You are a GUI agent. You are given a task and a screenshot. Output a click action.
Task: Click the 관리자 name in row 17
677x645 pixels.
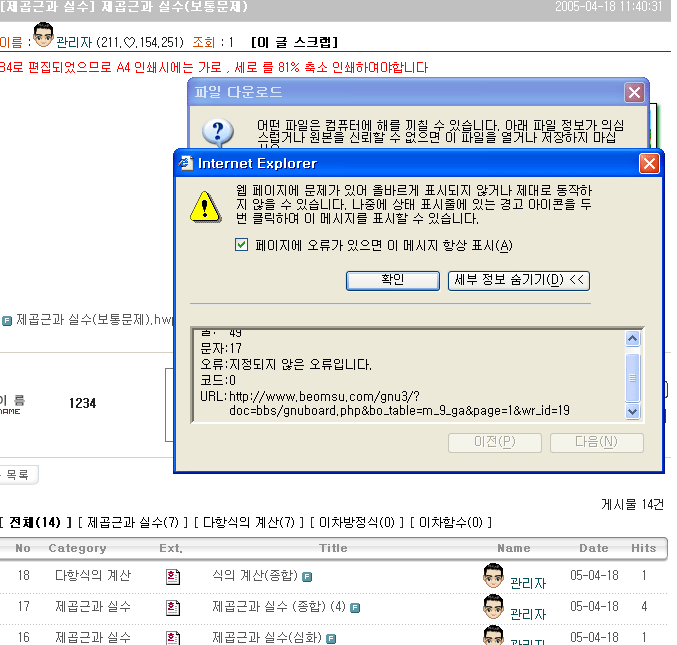(528, 614)
